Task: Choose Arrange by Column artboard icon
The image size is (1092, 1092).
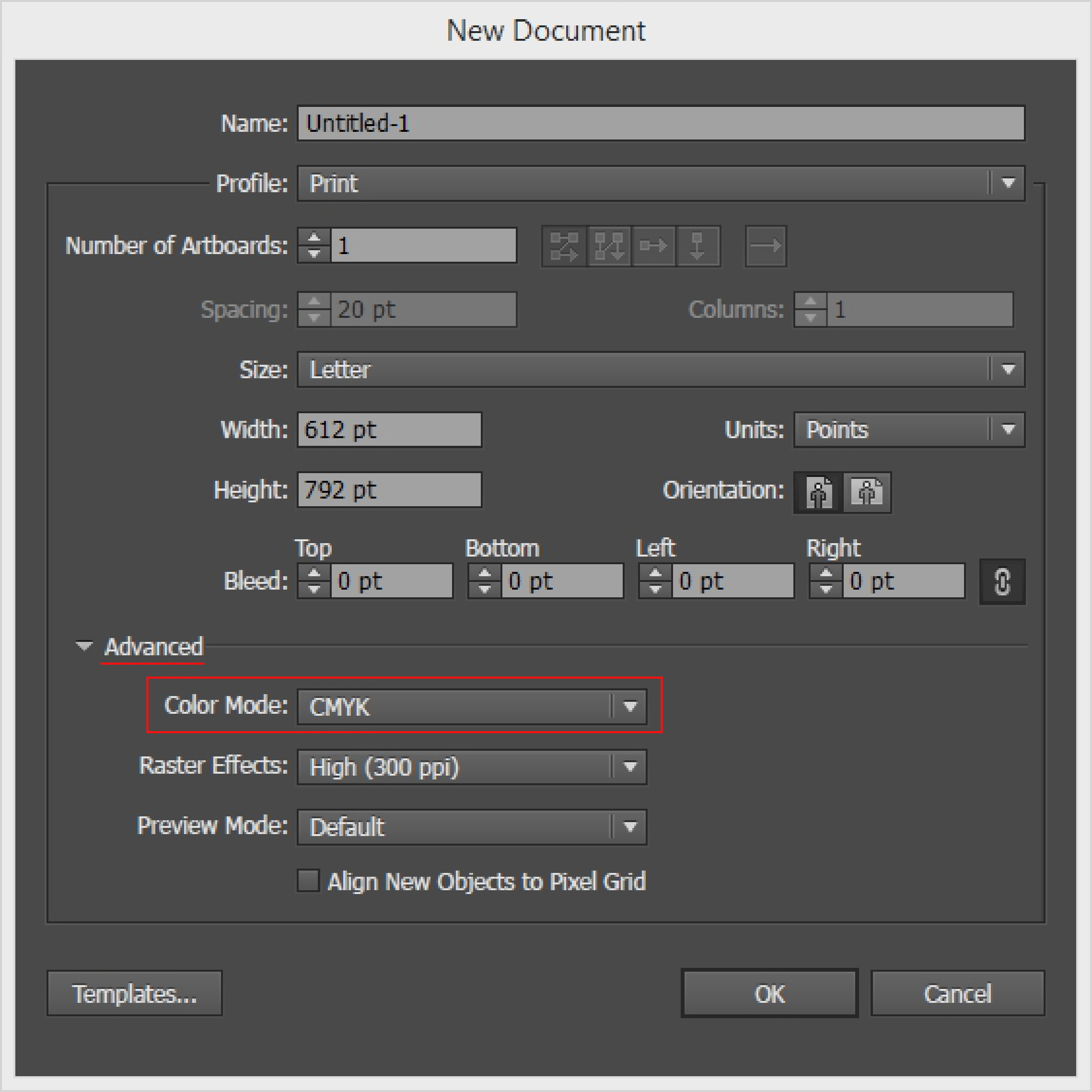Action: pyautogui.click(x=698, y=246)
